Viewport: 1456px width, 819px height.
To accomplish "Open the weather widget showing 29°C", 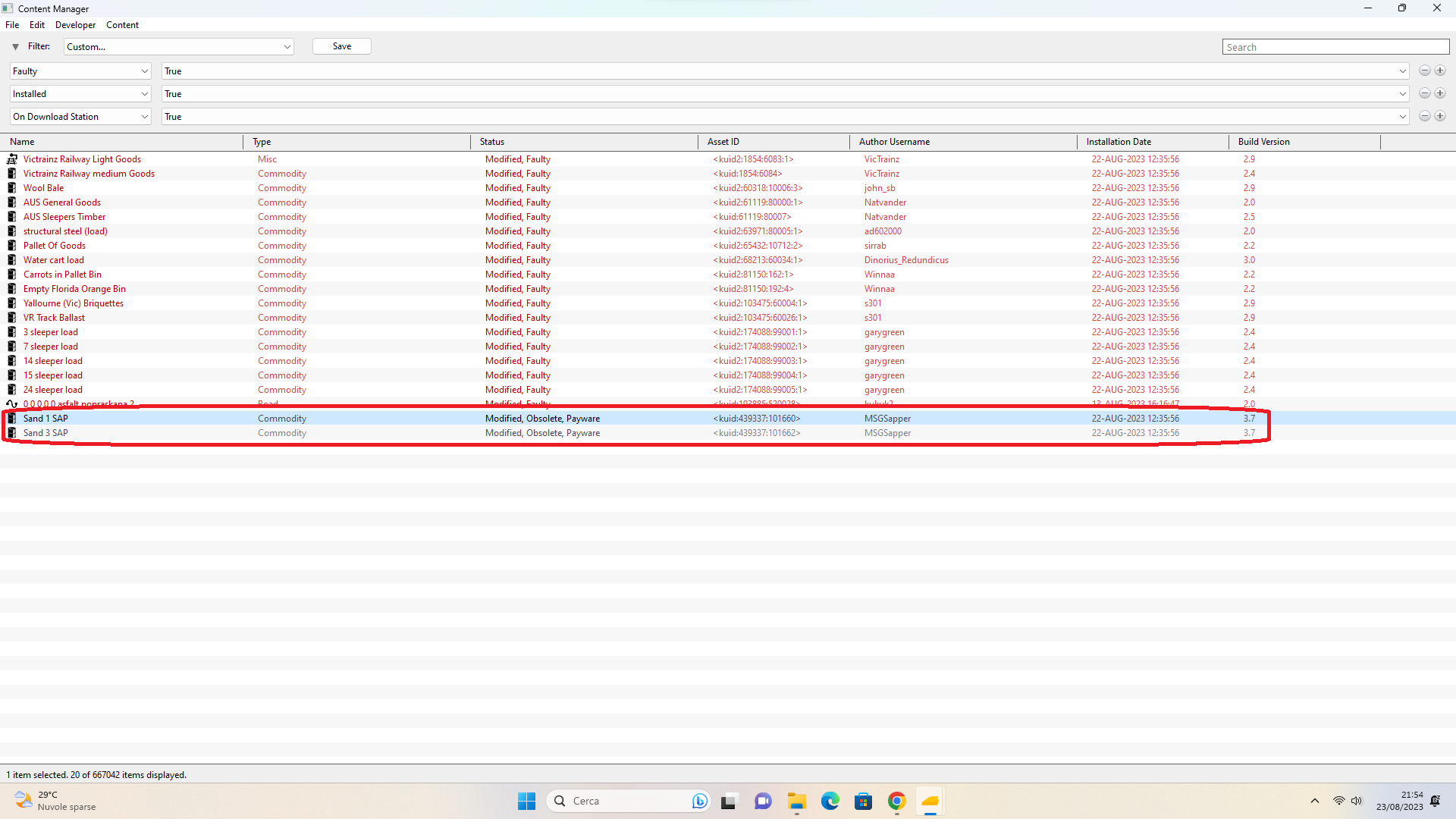I will pos(55,801).
